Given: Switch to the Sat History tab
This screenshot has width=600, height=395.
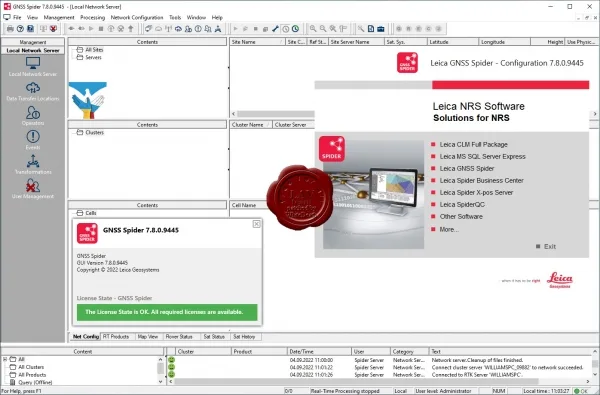Looking at the screenshot, I should pyautogui.click(x=244, y=336).
